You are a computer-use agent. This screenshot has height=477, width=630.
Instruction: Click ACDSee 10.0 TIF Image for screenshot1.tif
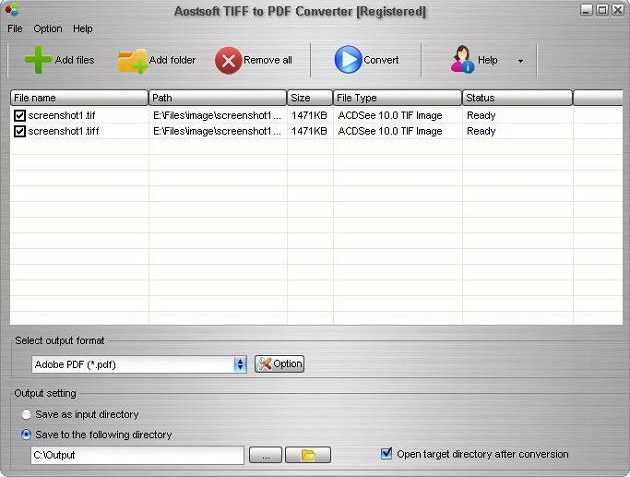390,116
